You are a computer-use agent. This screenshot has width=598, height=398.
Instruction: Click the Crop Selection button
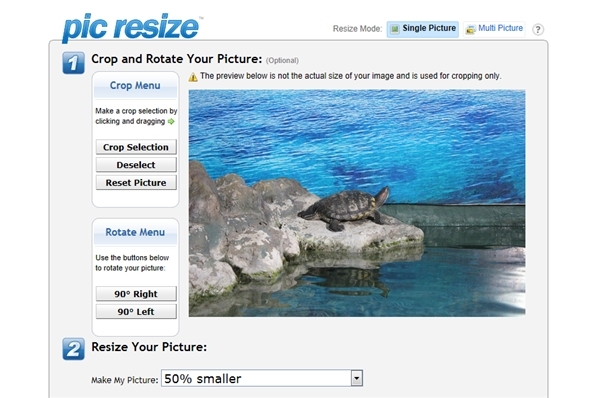(136, 147)
